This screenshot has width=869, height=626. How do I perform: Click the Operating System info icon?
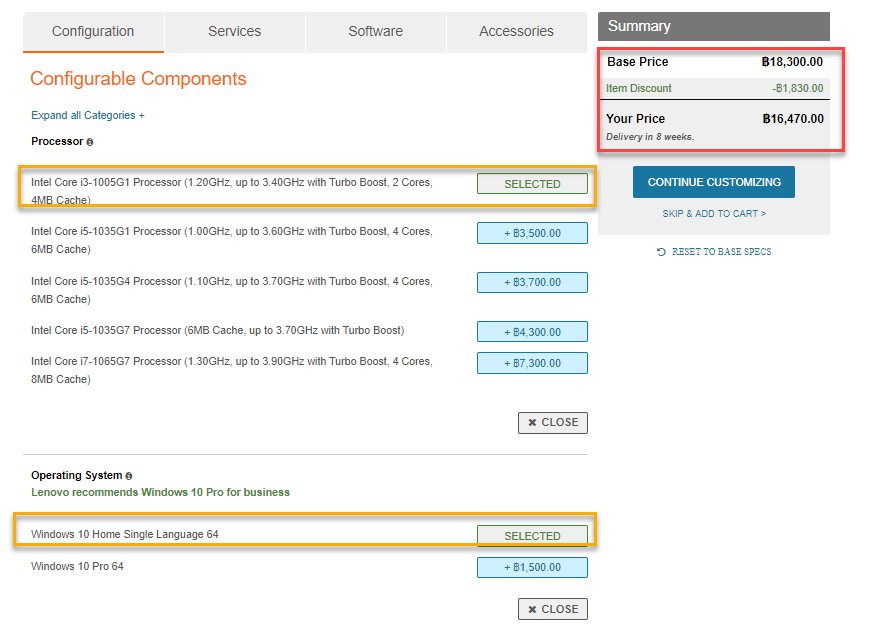[129, 476]
